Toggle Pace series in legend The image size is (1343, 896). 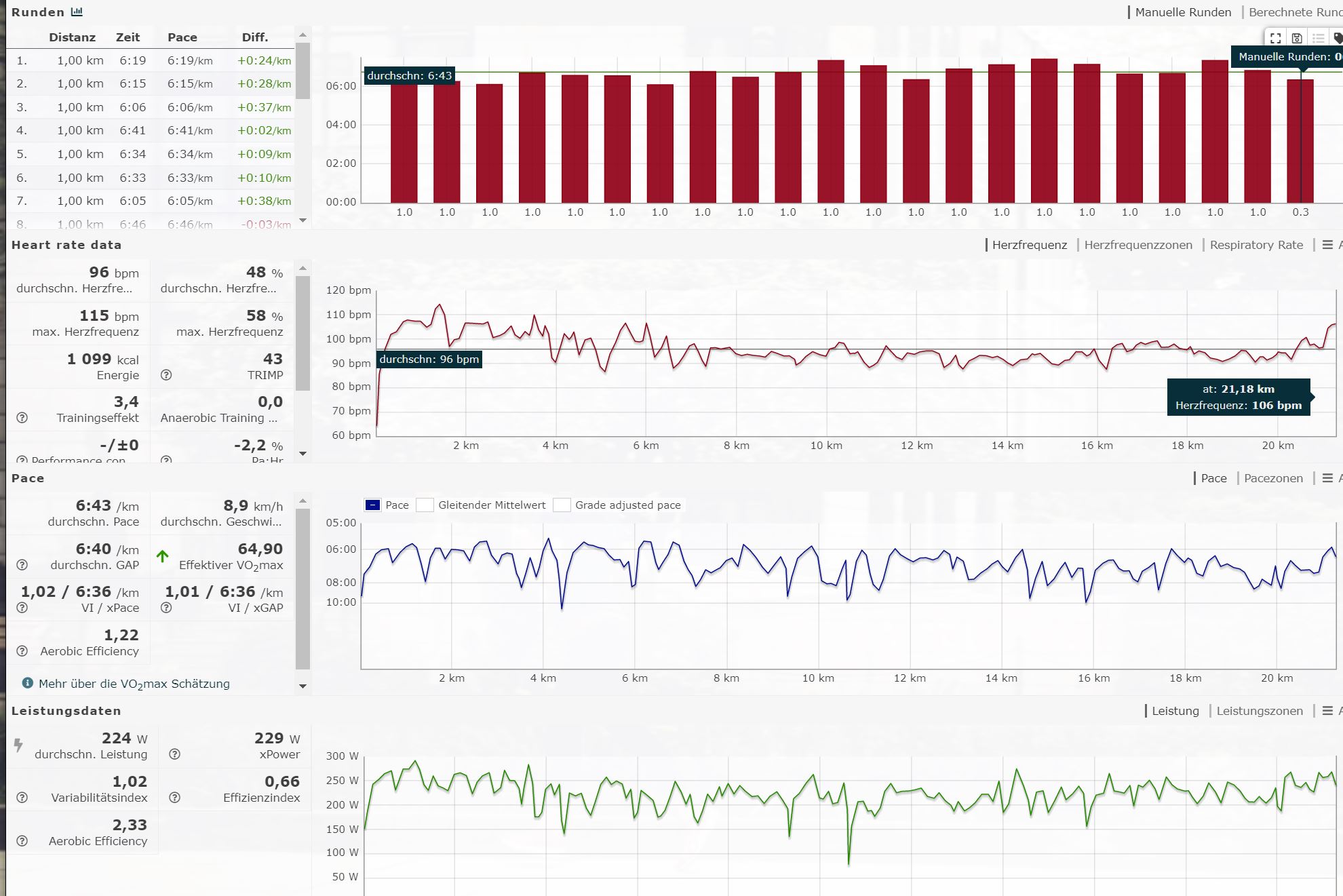coord(373,505)
